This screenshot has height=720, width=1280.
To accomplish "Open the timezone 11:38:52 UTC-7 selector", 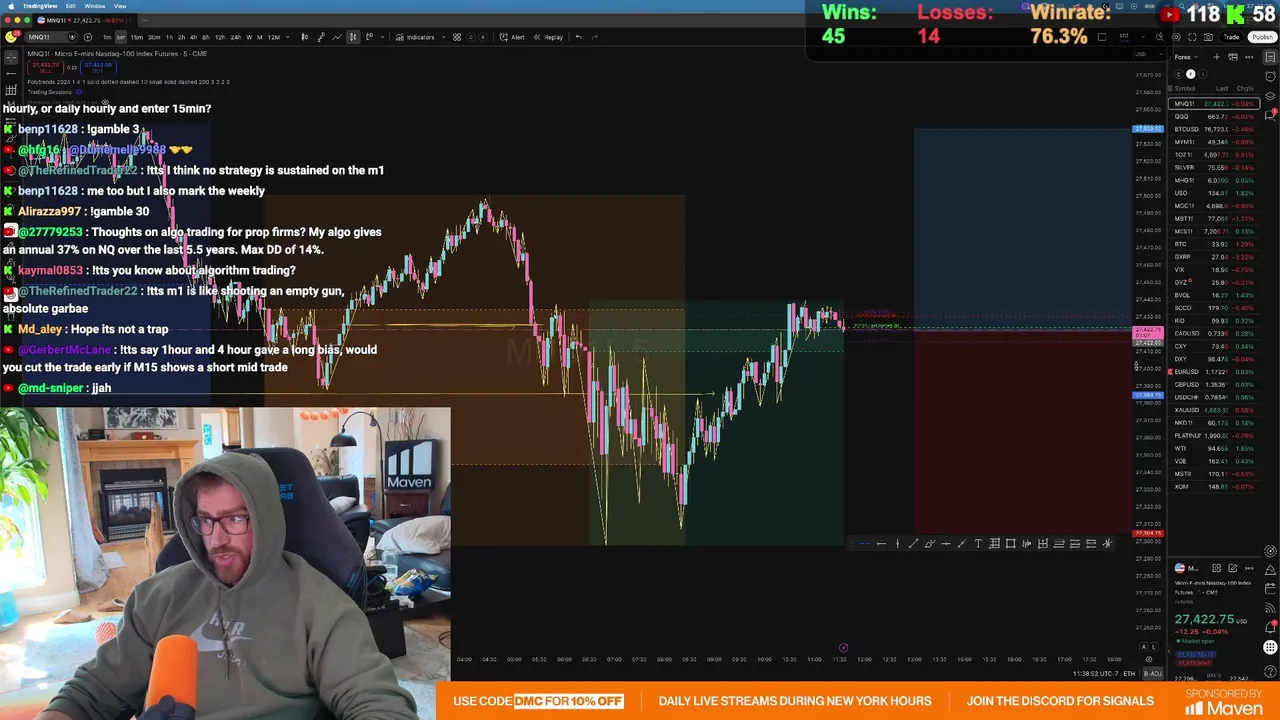I will (x=1095, y=673).
